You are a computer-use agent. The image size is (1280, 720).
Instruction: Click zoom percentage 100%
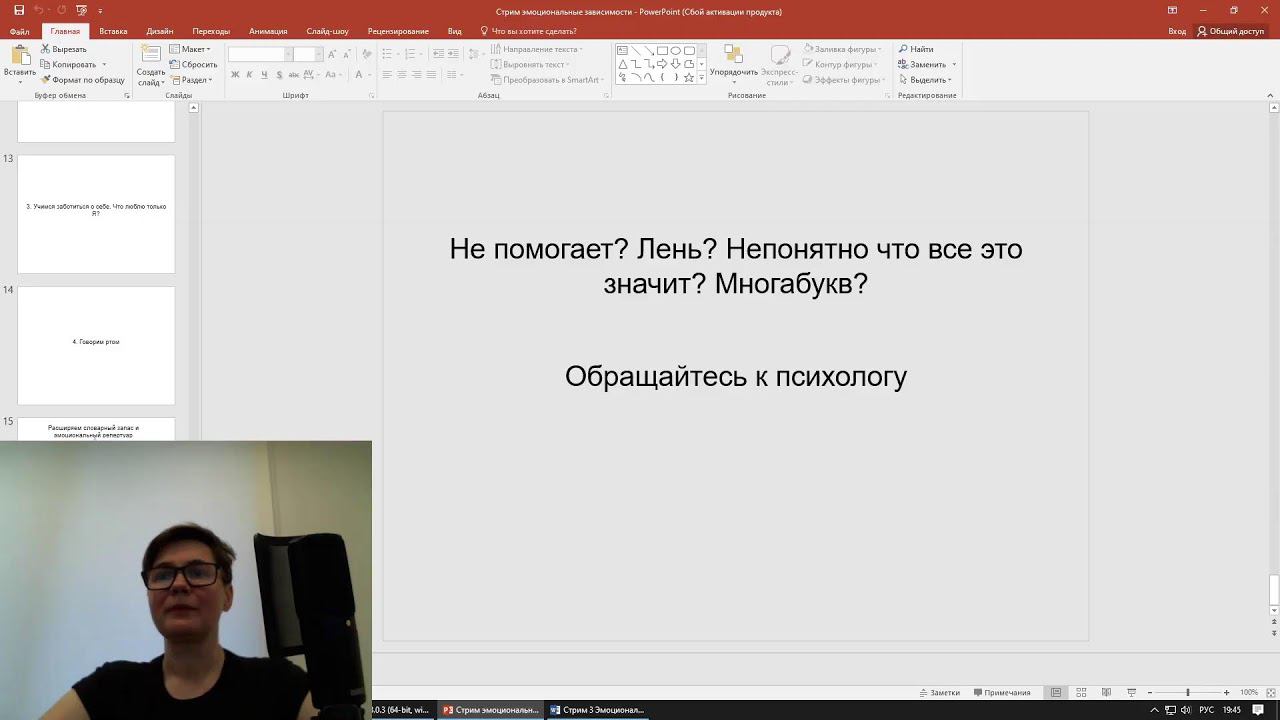1249,693
